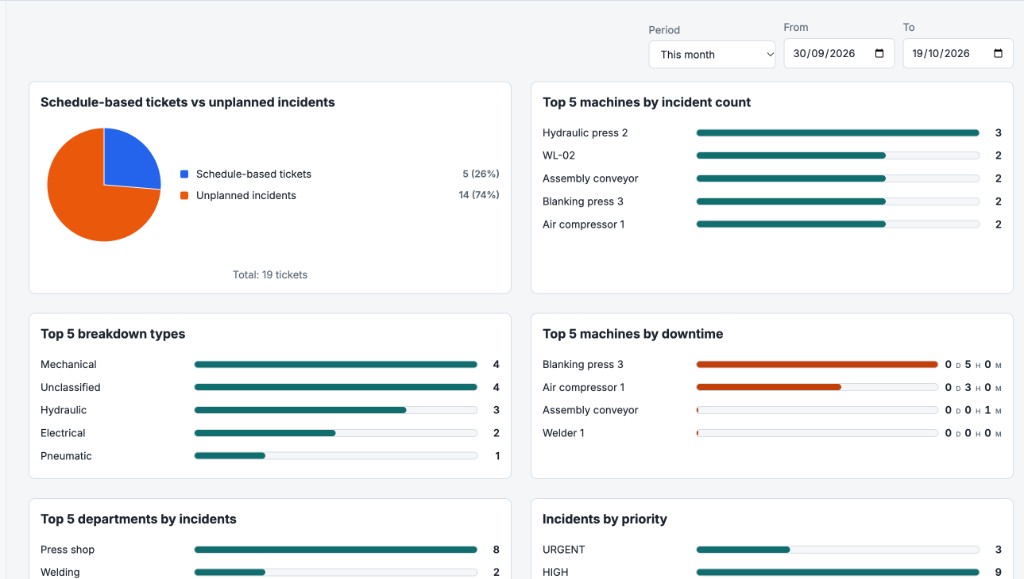Open calendar picker icon in From field
Viewport: 1024px width, 579px height.
coord(879,54)
